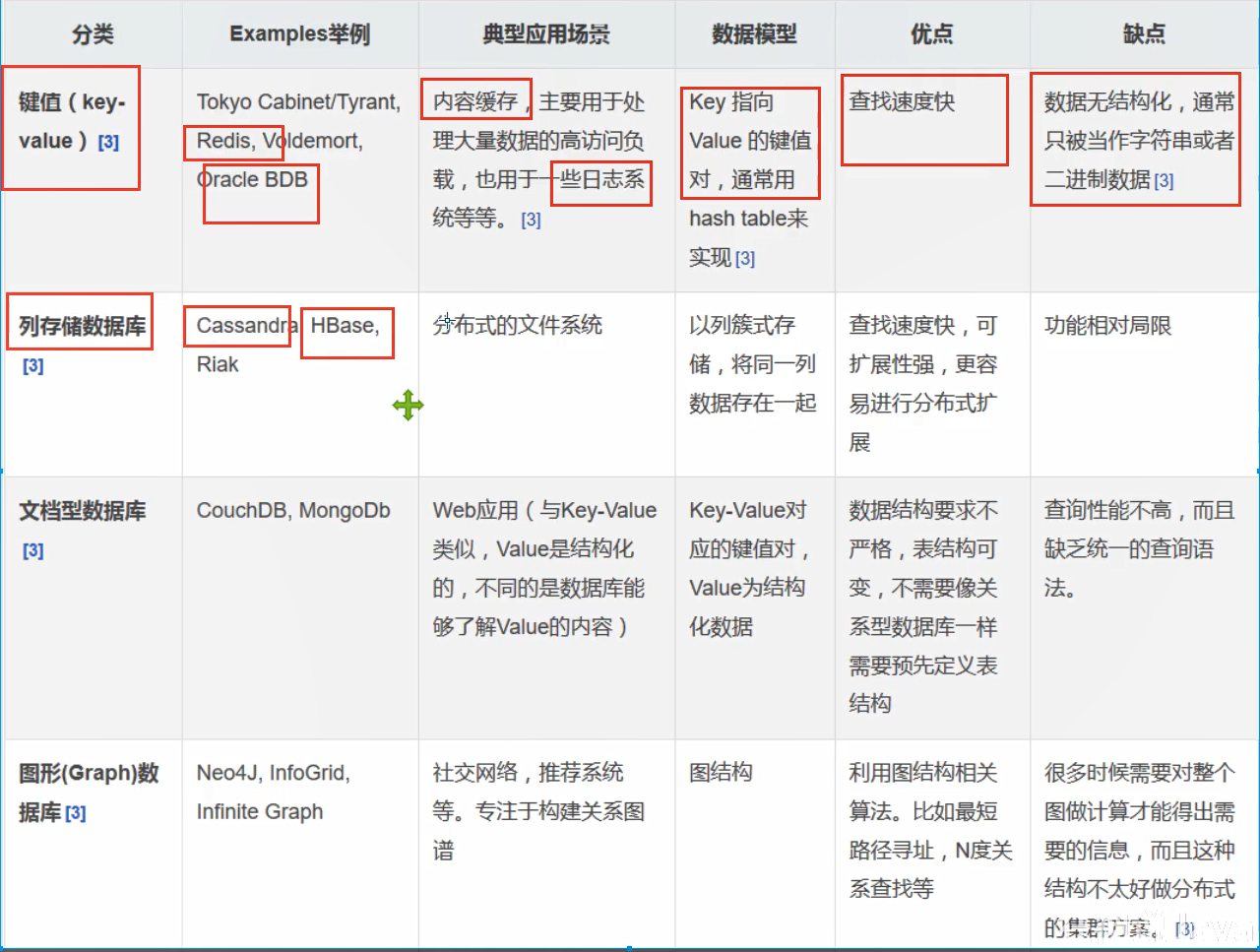This screenshot has height=952, width=1260.
Task: Open the [3] citation after 统等等。
Action: tap(531, 220)
